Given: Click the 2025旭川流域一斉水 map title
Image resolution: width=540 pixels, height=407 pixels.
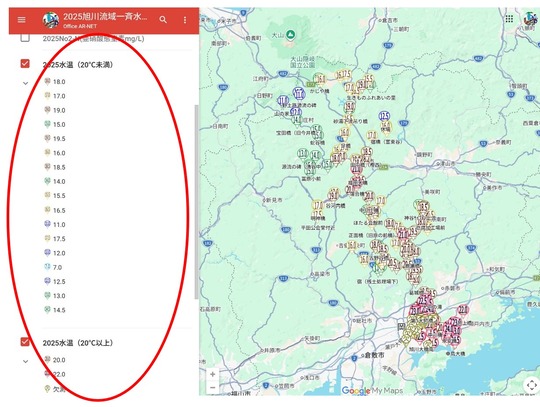Looking at the screenshot, I should (105, 17).
